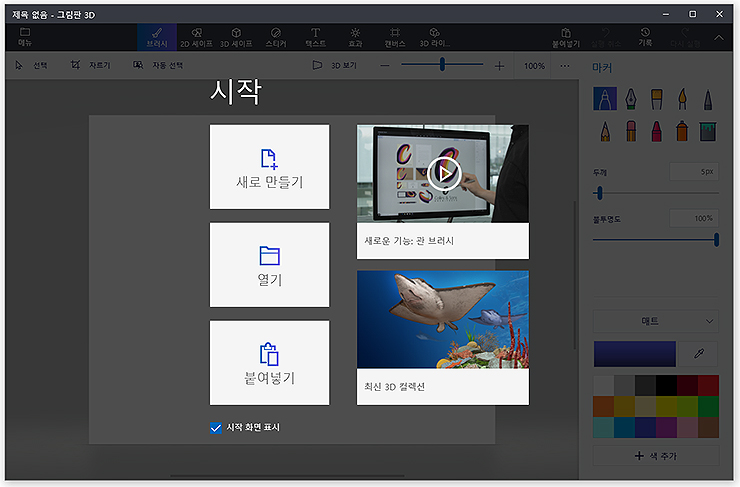Open the 스티커 tab
The width and height of the screenshot is (740, 487).
276,37
